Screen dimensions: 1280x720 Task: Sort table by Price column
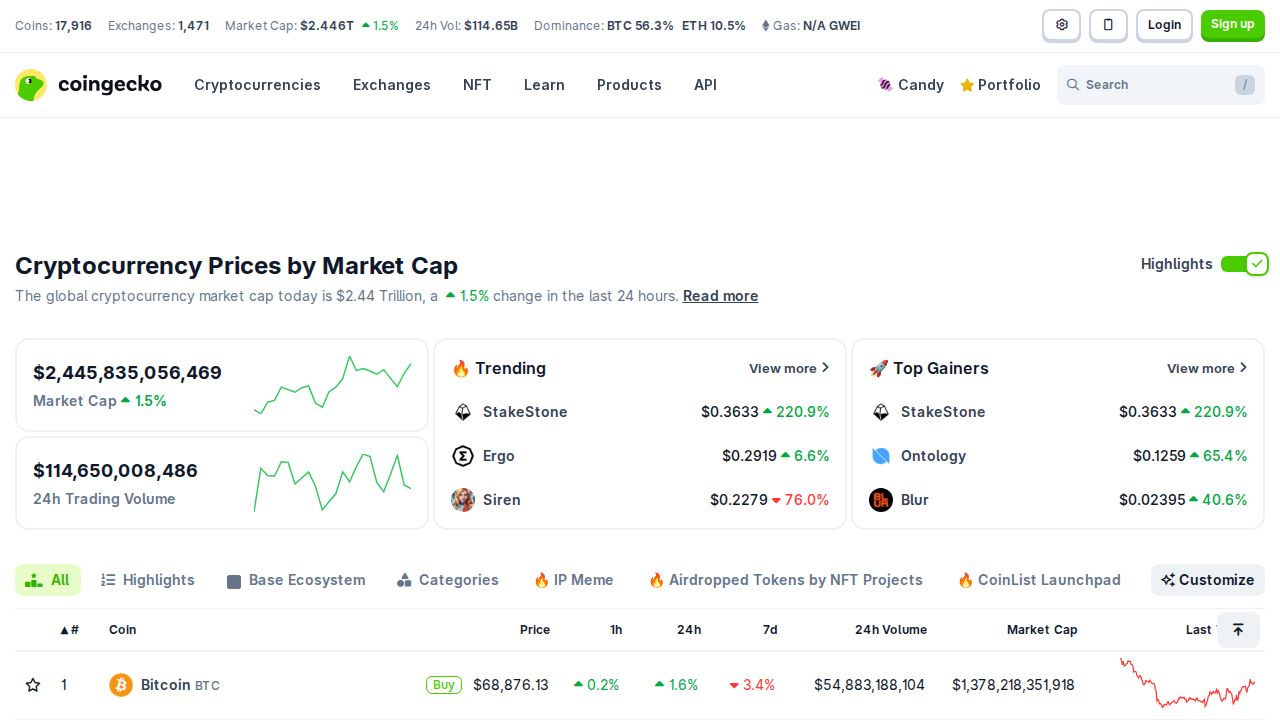[x=535, y=630]
